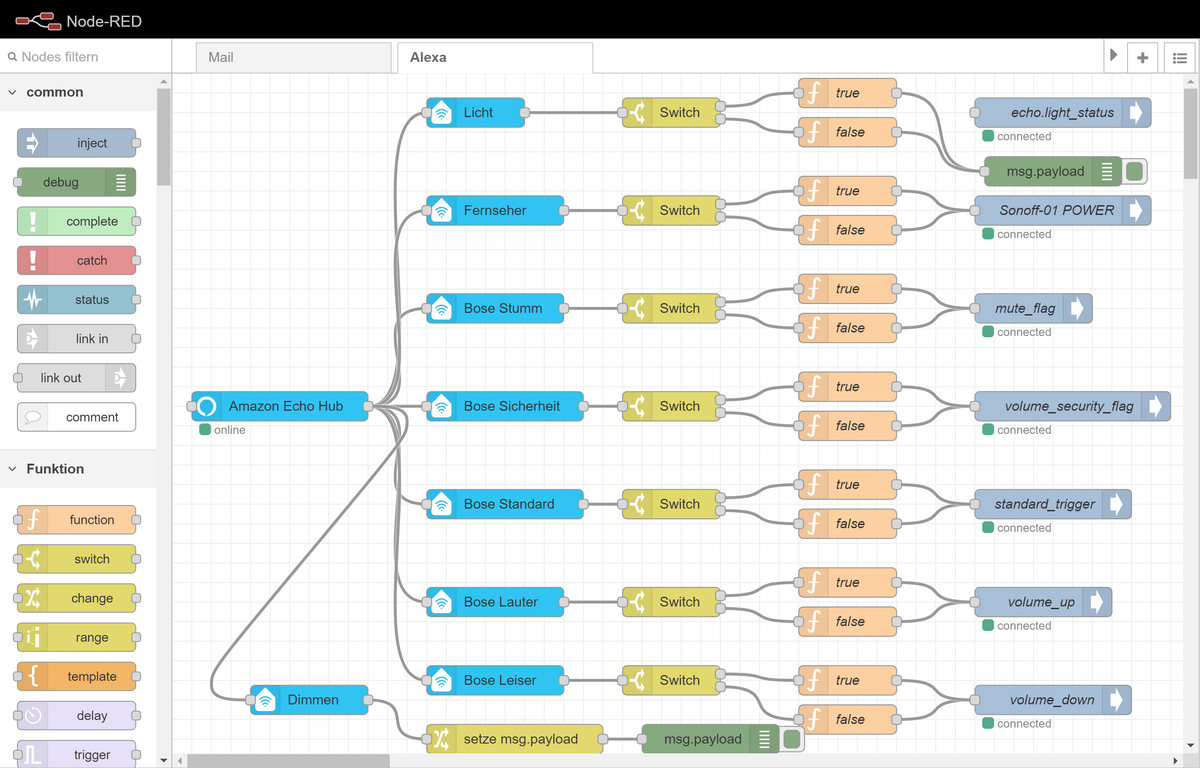Collapse the common palette category

[78, 92]
